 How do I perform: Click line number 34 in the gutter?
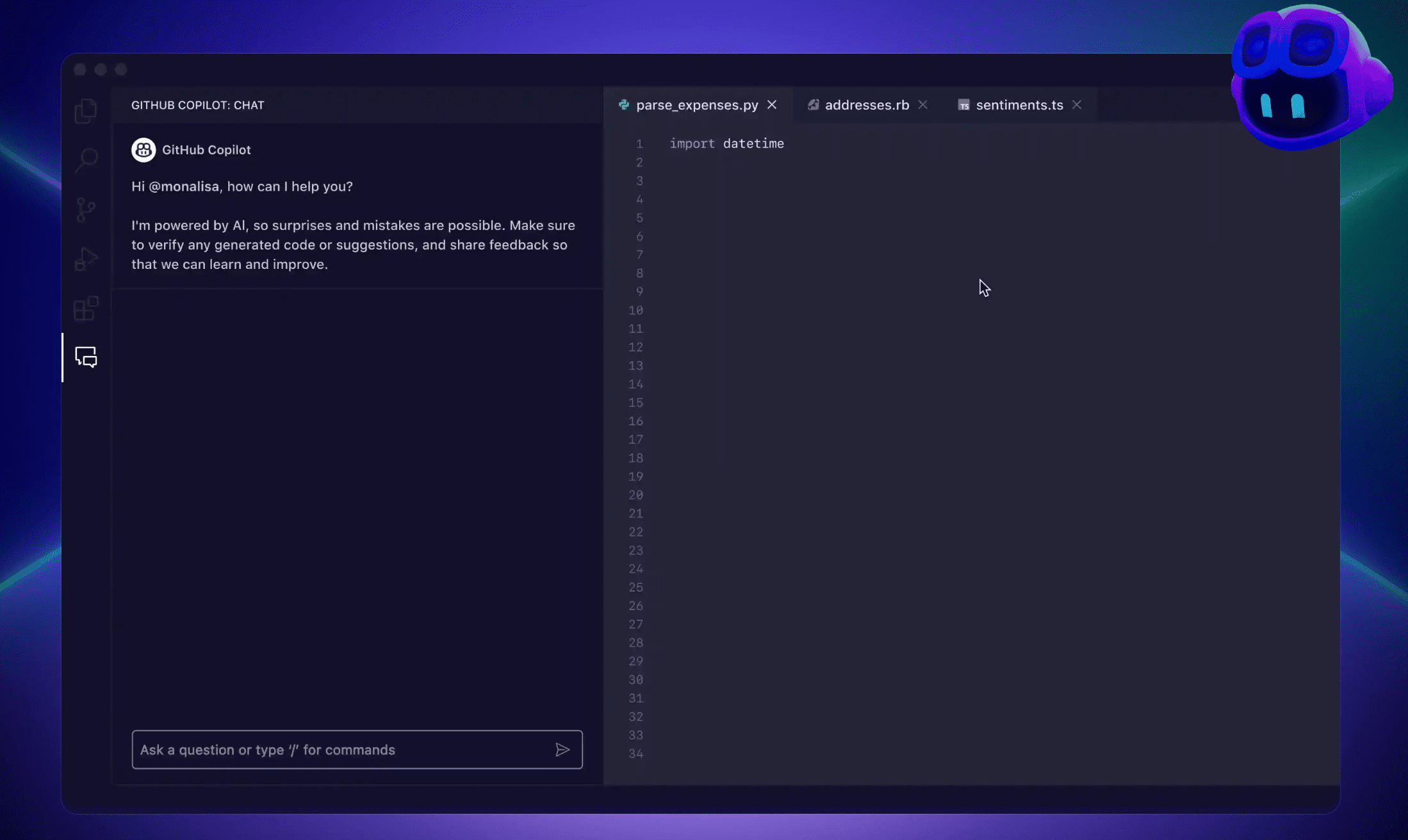[x=635, y=754]
